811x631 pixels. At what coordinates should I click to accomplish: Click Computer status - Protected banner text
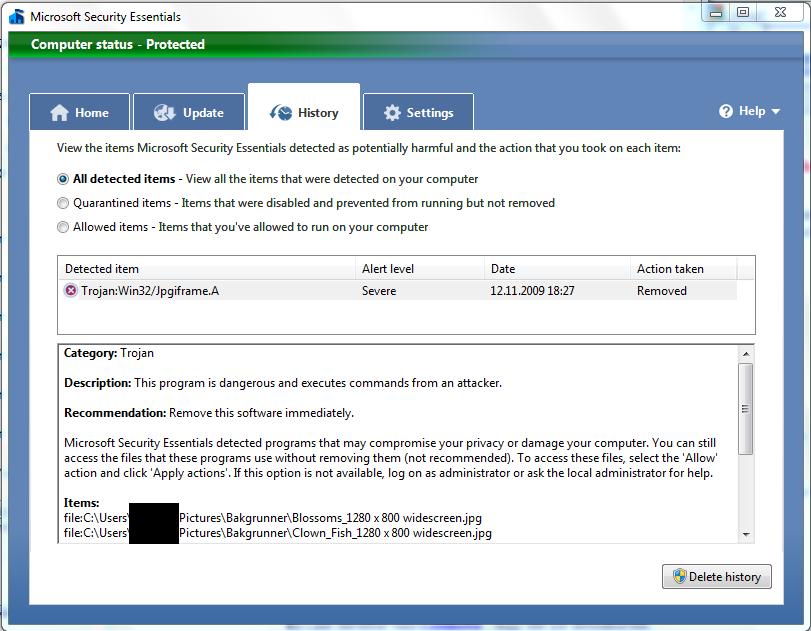118,44
